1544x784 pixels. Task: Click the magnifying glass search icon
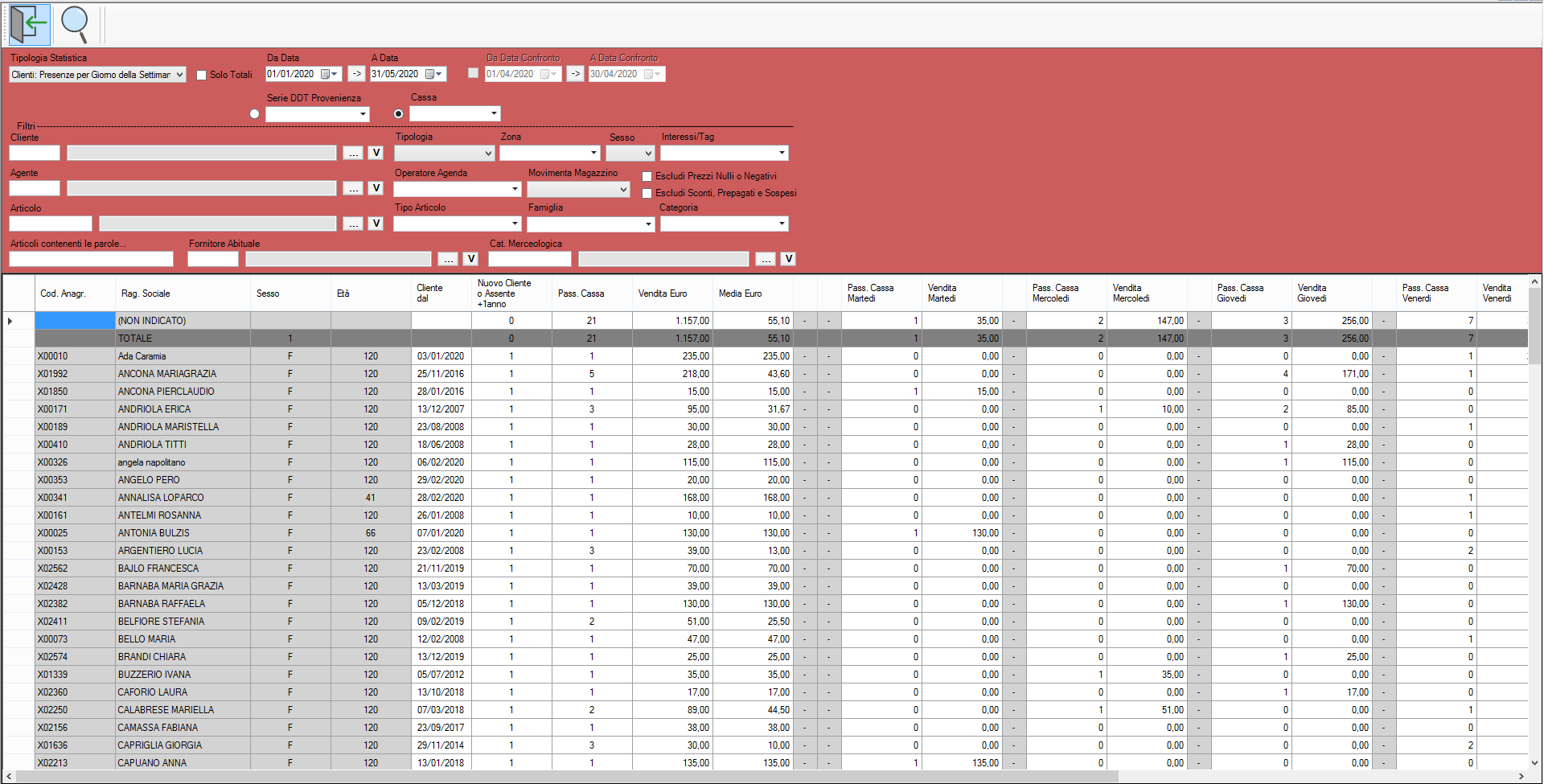pyautogui.click(x=75, y=24)
